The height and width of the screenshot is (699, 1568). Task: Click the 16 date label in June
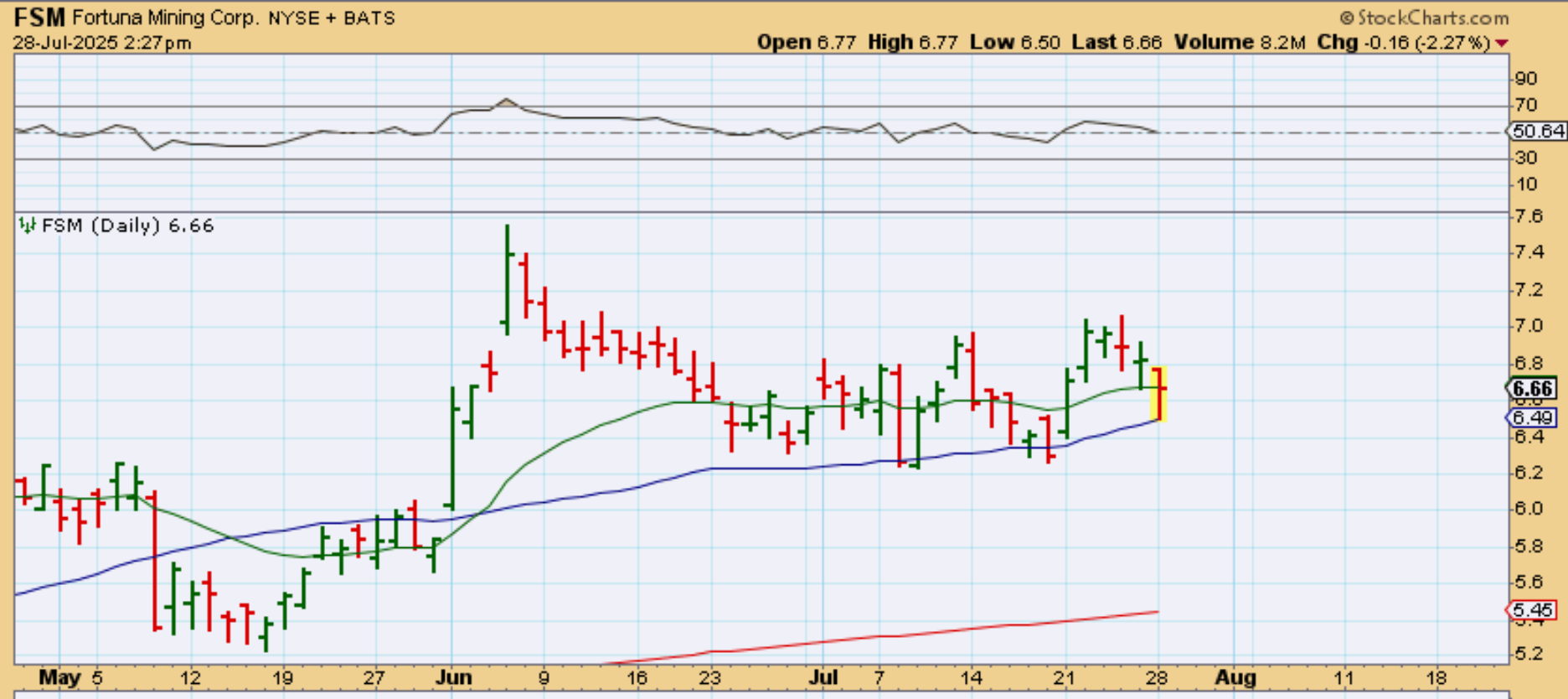(x=637, y=678)
